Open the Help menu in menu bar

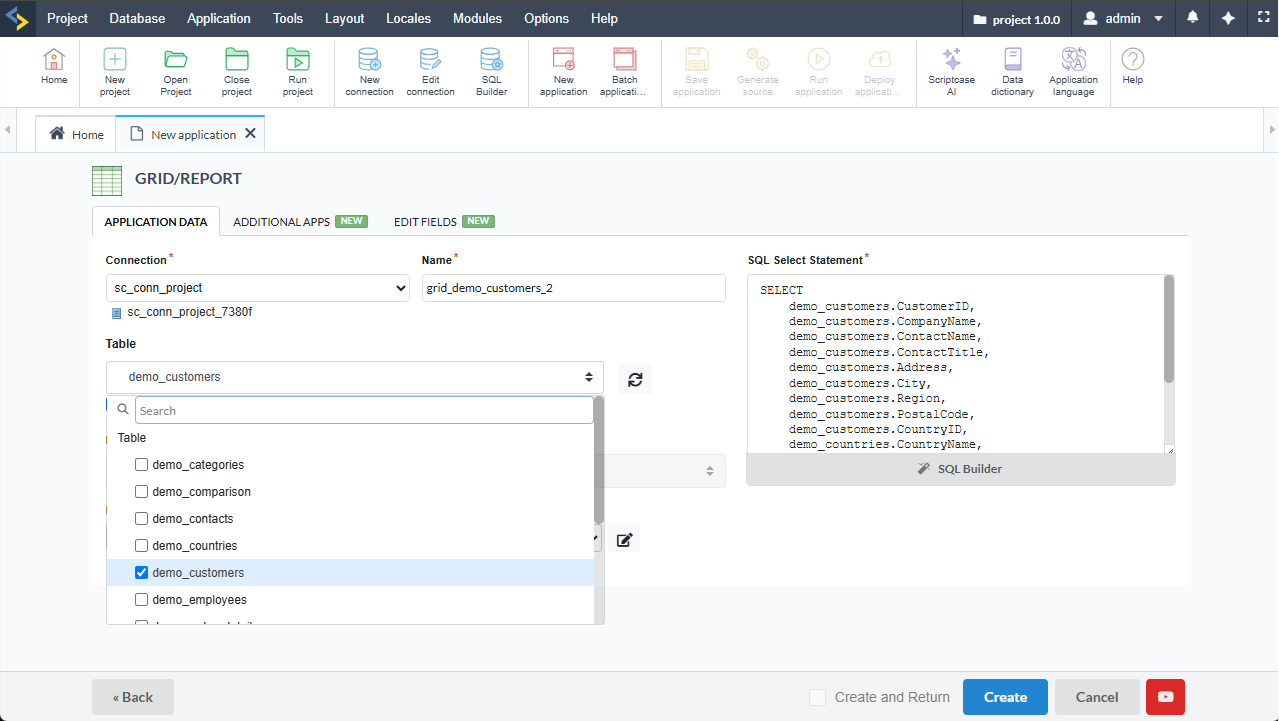pos(604,18)
